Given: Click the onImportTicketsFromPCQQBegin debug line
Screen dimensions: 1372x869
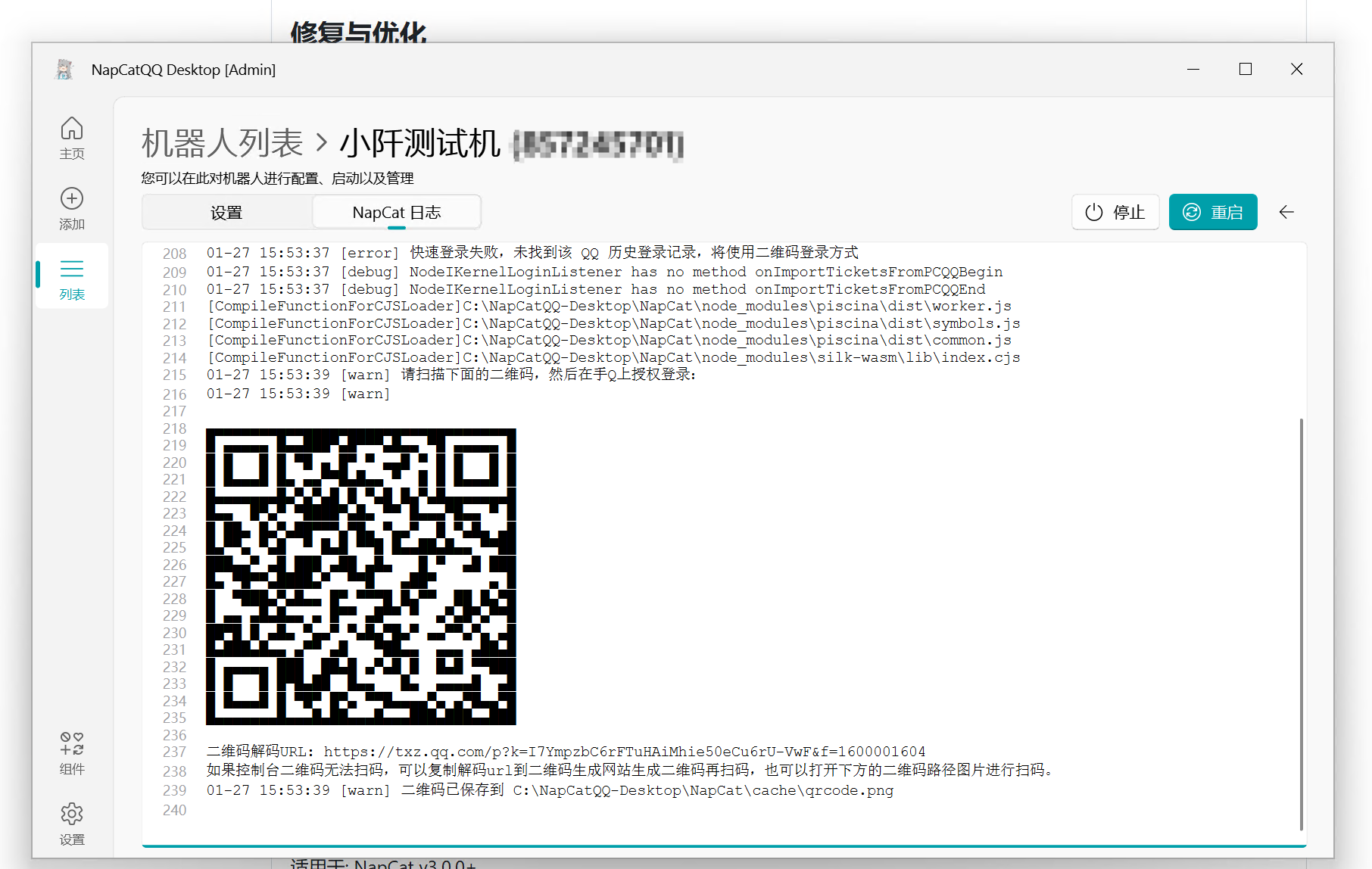Looking at the screenshot, I should pos(604,272).
